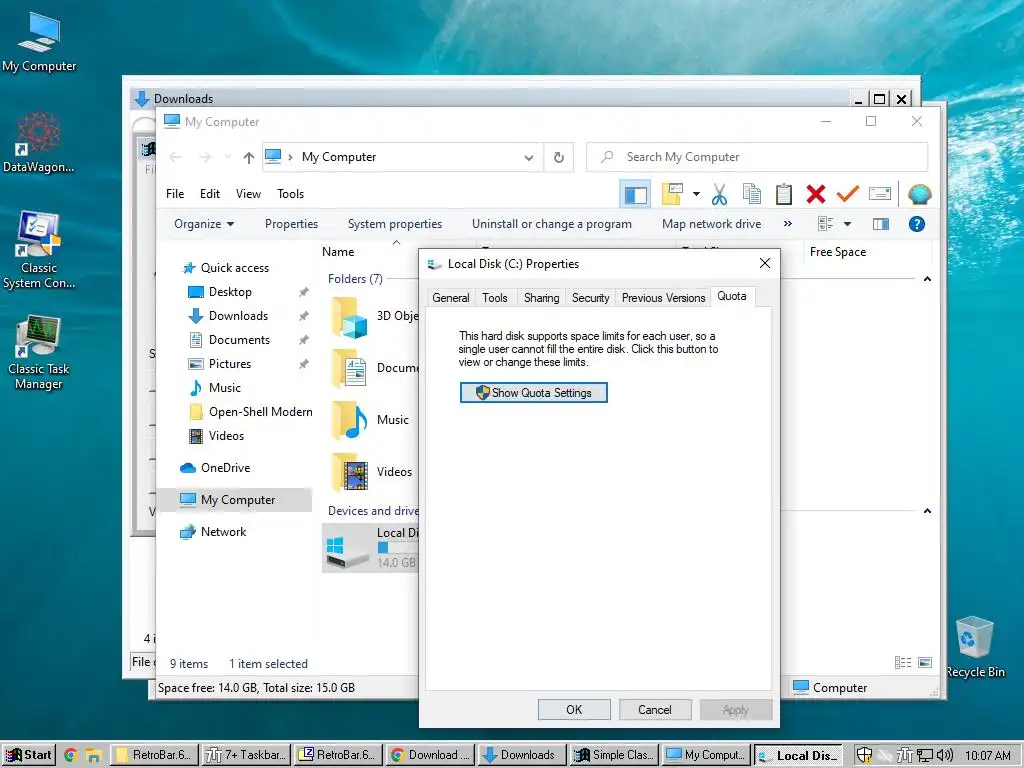Toggle the navigation pane toolbar icon
The height and width of the screenshot is (768, 1024).
click(635, 194)
